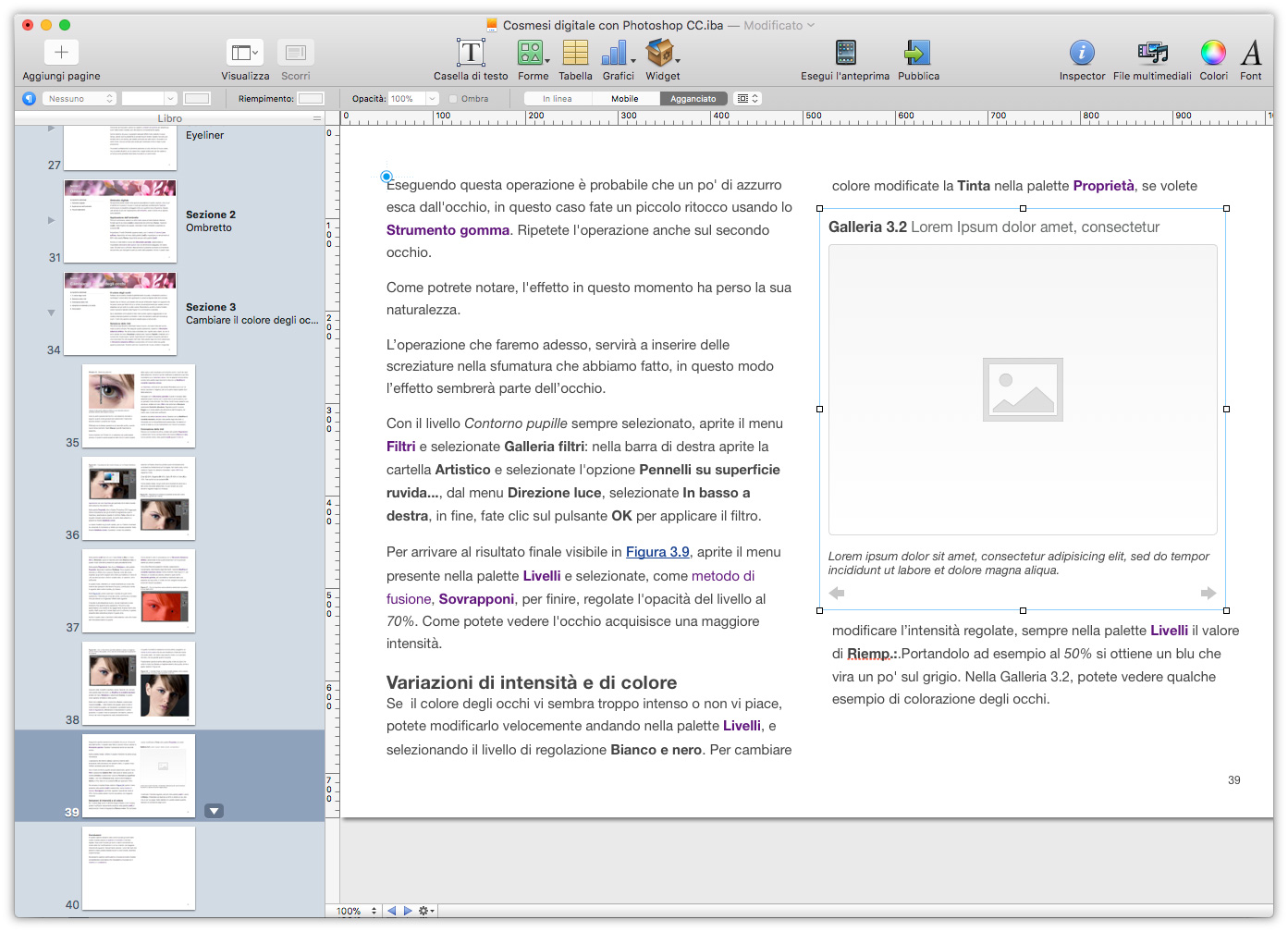Image resolution: width=1288 pixels, height=932 pixels.
Task: Click the Aggiungi pagine plus icon
Action: tap(61, 53)
